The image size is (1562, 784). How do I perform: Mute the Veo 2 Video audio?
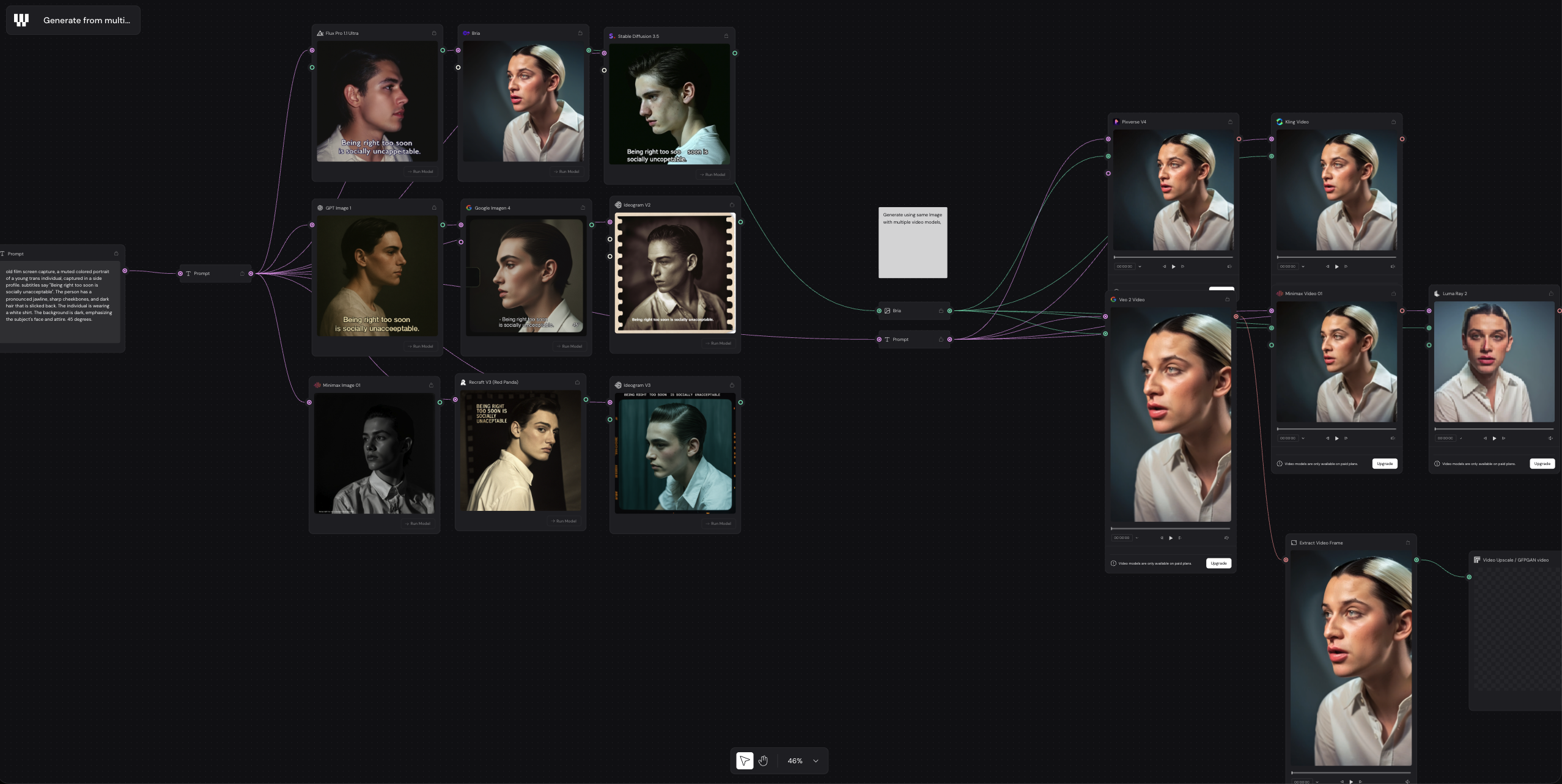pos(1226,538)
